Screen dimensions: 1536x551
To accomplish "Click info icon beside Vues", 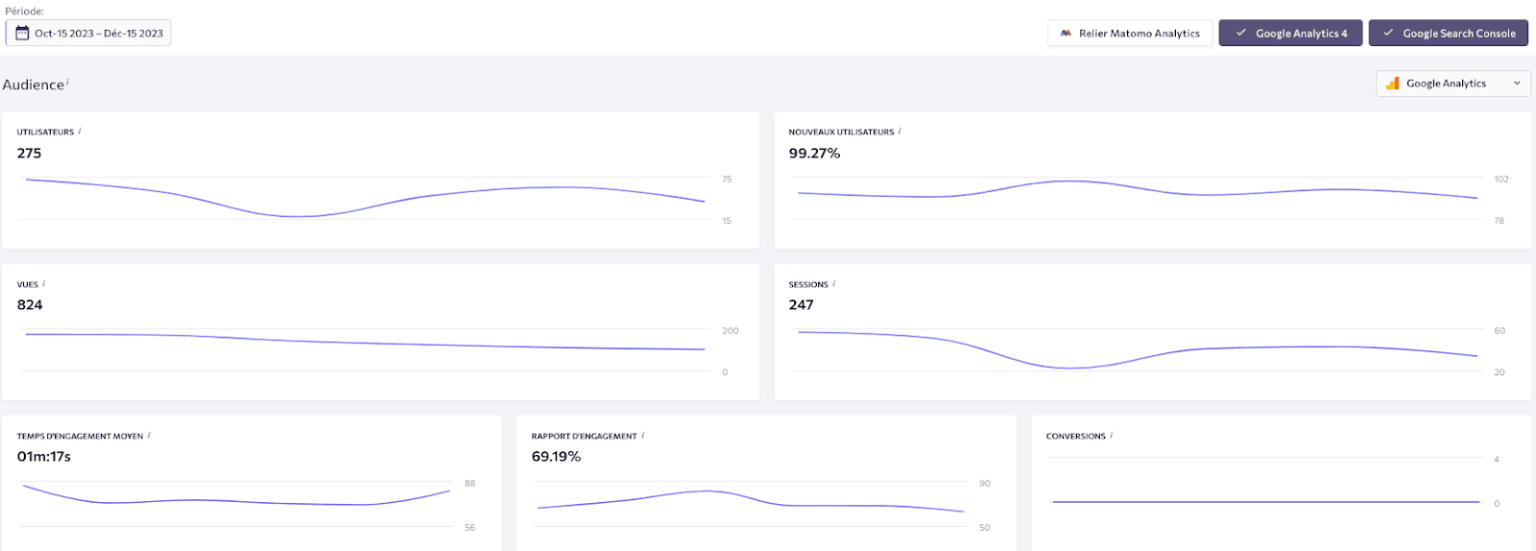I will pos(44,283).
